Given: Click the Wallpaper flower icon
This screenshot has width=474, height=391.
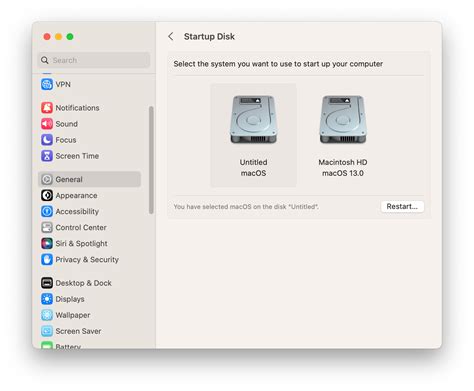Looking at the screenshot, I should (47, 315).
